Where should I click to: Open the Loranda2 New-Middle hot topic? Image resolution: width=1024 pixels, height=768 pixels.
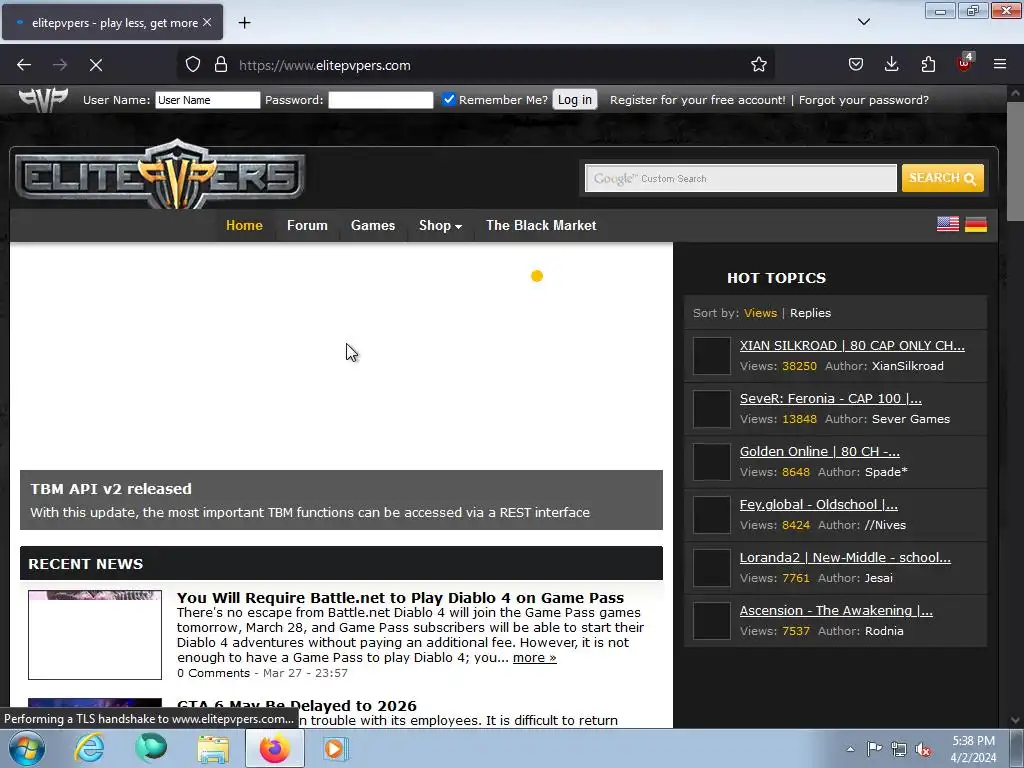(x=845, y=557)
